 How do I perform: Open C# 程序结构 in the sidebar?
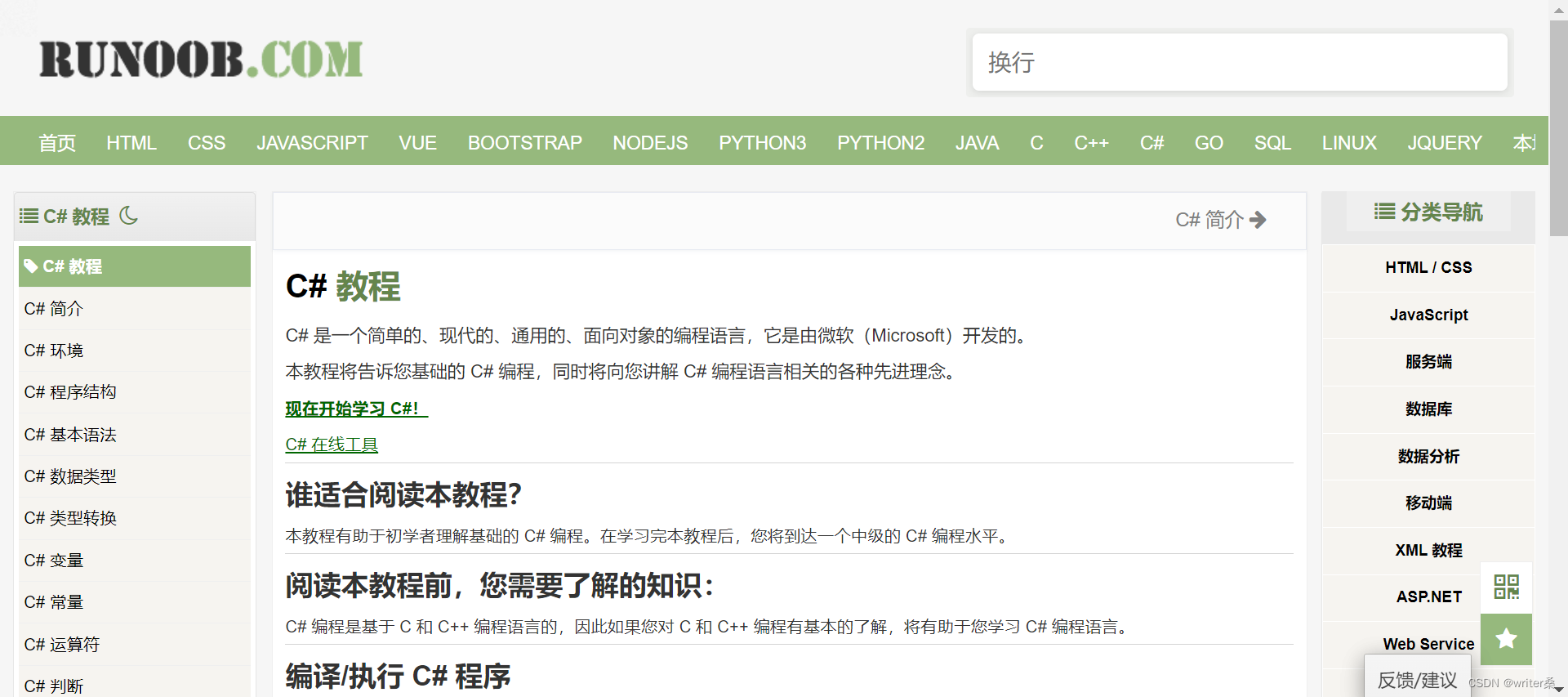pyautogui.click(x=135, y=392)
